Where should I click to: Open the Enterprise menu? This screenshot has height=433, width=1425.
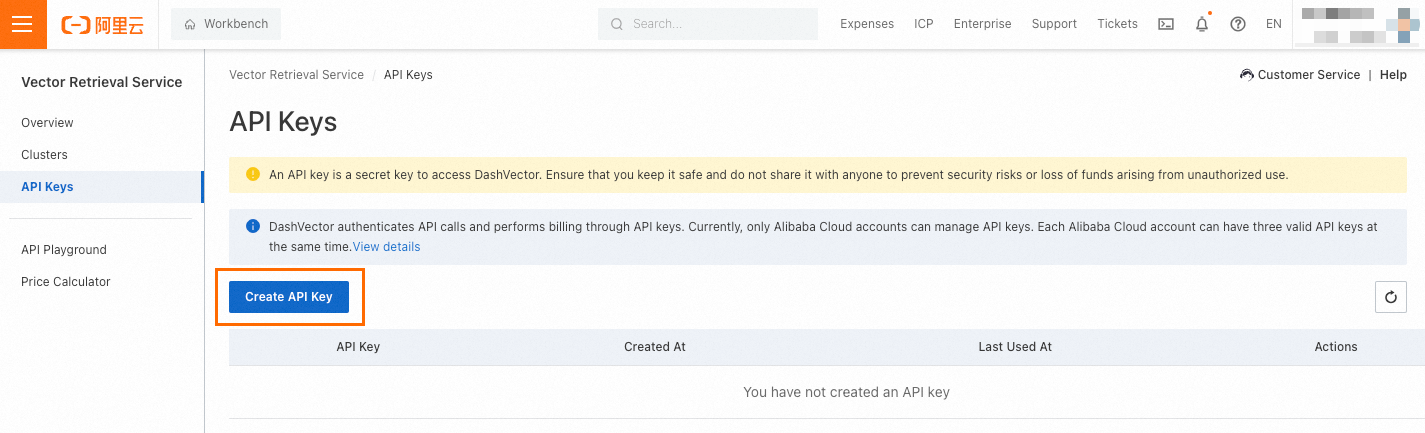click(x=982, y=24)
